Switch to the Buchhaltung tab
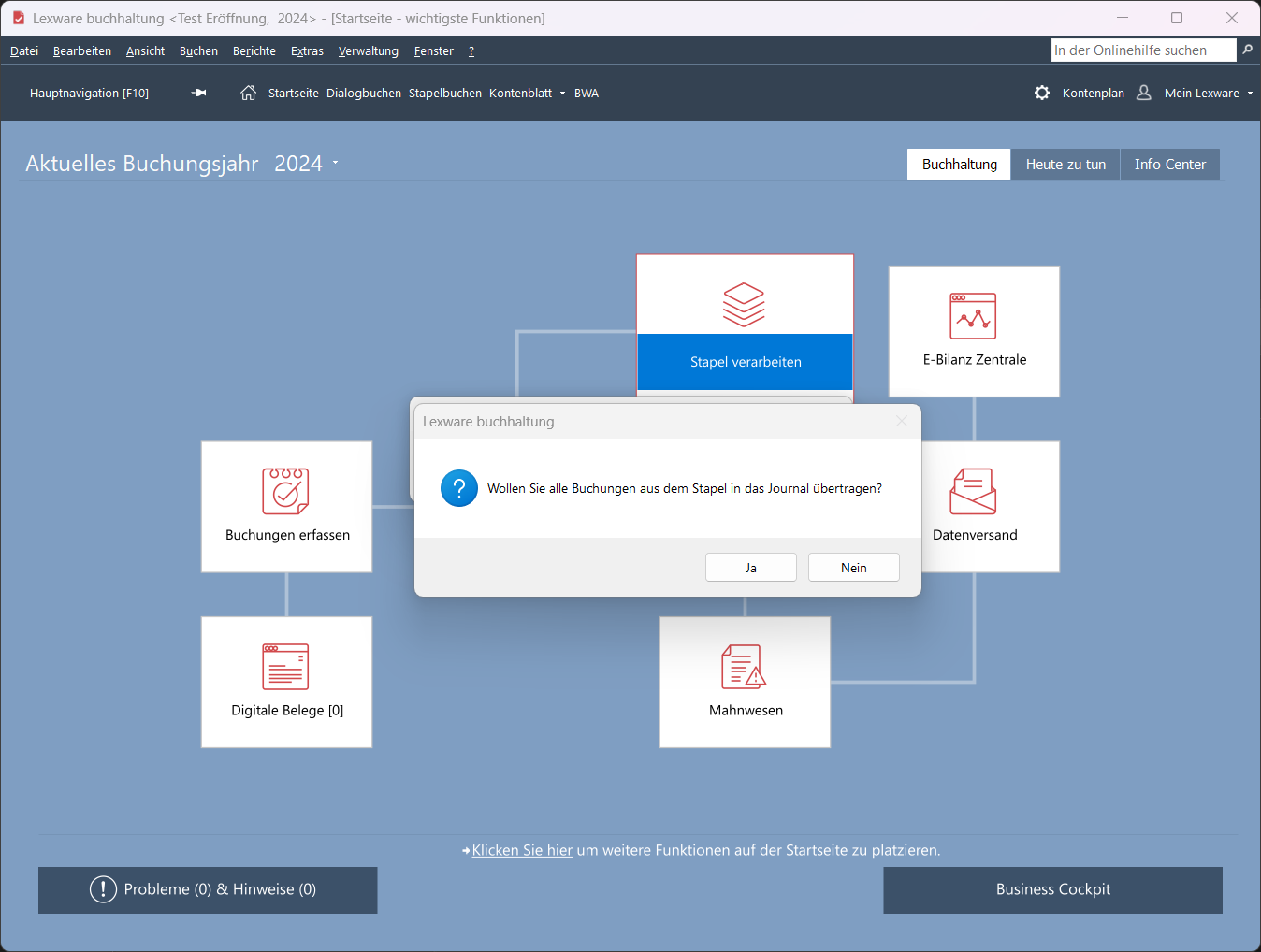The image size is (1261, 952). 960,164
